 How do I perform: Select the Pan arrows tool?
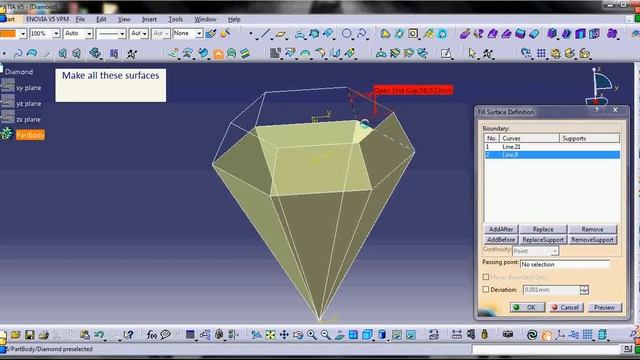click(284, 335)
